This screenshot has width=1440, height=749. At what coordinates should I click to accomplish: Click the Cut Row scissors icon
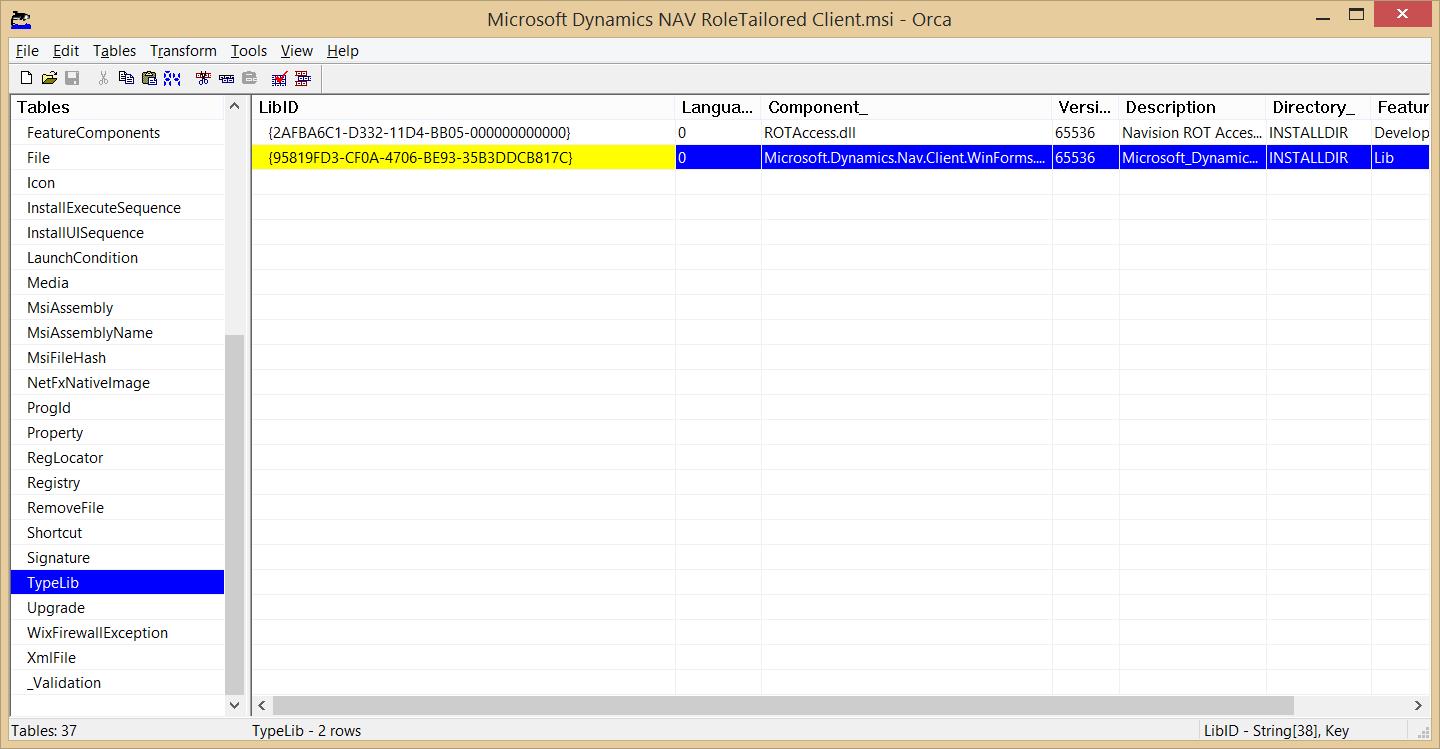tap(203, 78)
